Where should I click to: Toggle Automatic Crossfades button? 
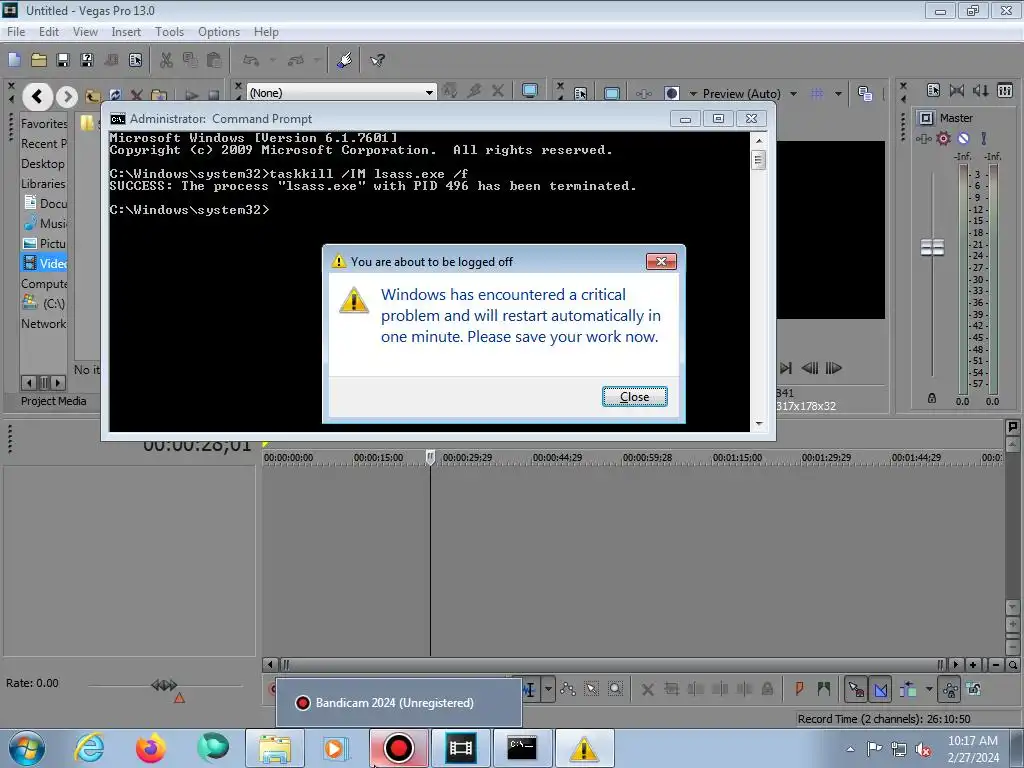pyautogui.click(x=880, y=689)
